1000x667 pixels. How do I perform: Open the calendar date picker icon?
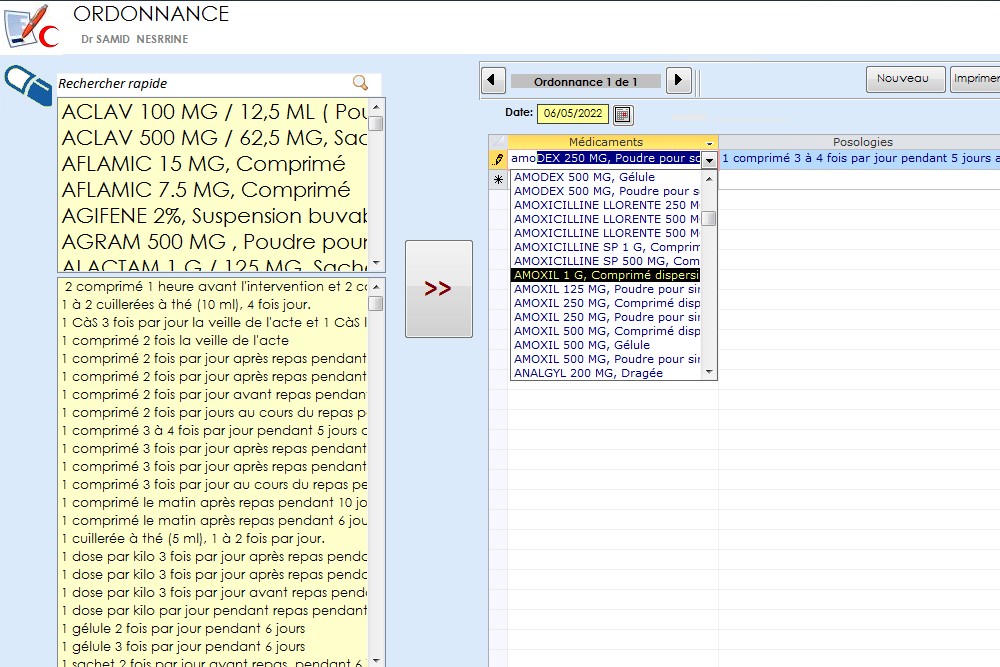(622, 114)
